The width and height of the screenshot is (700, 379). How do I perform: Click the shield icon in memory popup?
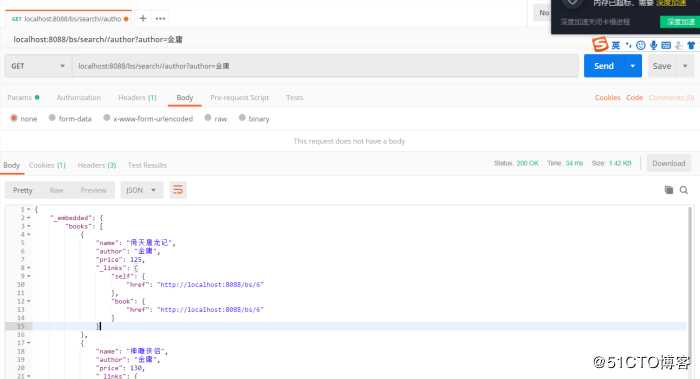point(572,4)
